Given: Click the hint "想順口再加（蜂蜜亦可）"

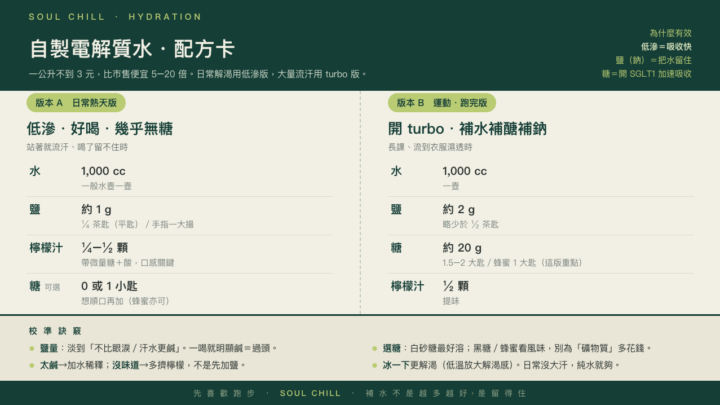Looking at the screenshot, I should pos(125,301).
